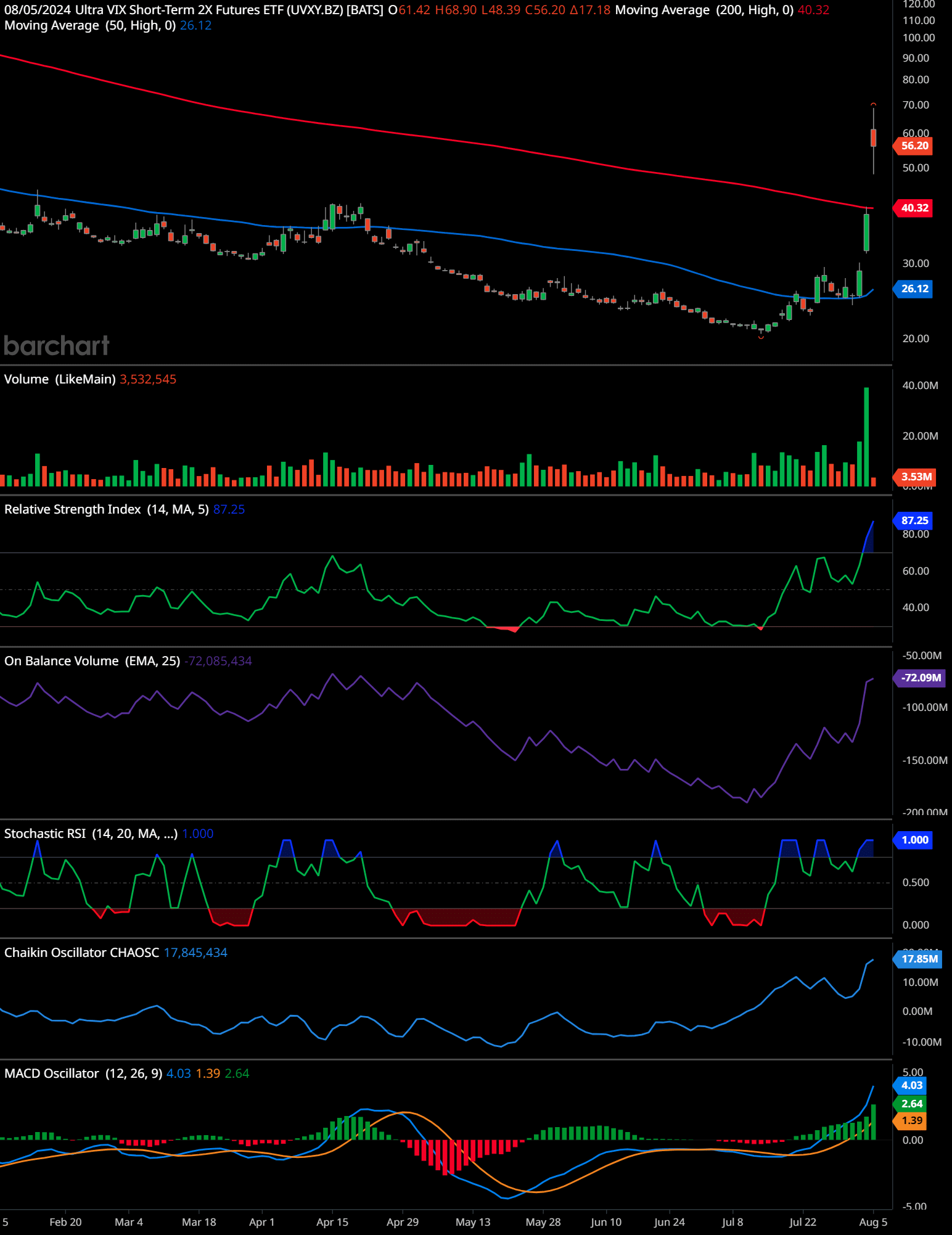Click the Moving Average (50, High, 0) label
This screenshot has width=952, height=1235.
(x=90, y=26)
